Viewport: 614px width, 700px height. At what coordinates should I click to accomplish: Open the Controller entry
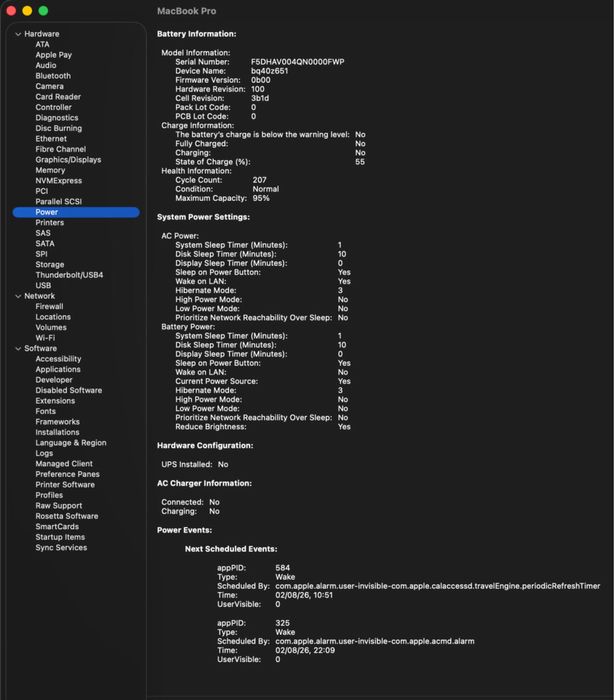(54, 107)
